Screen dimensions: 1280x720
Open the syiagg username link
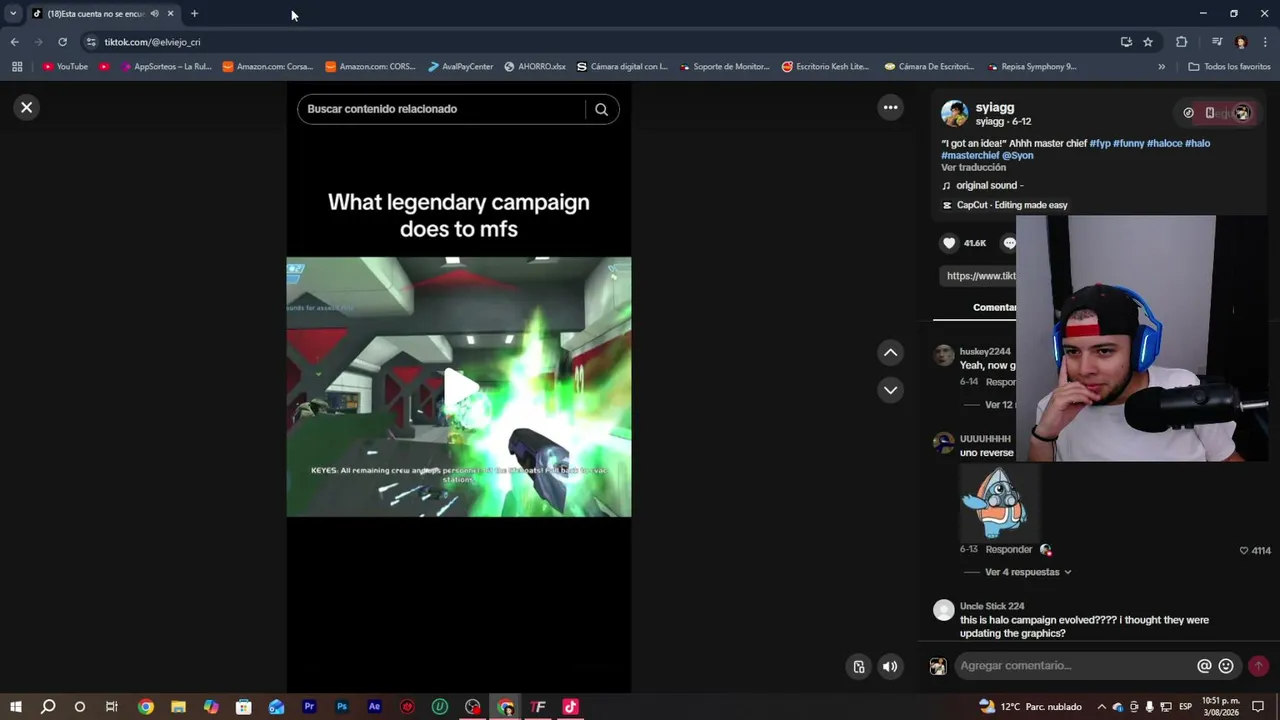click(x=995, y=107)
